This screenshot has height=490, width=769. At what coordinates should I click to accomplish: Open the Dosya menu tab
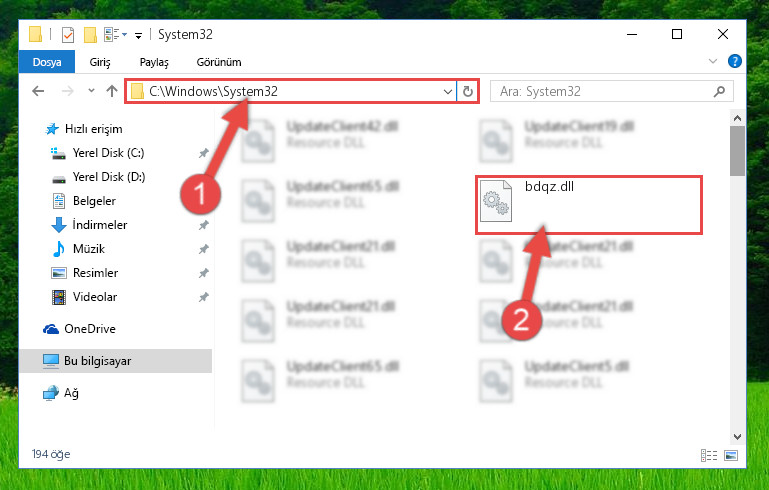[x=47, y=62]
